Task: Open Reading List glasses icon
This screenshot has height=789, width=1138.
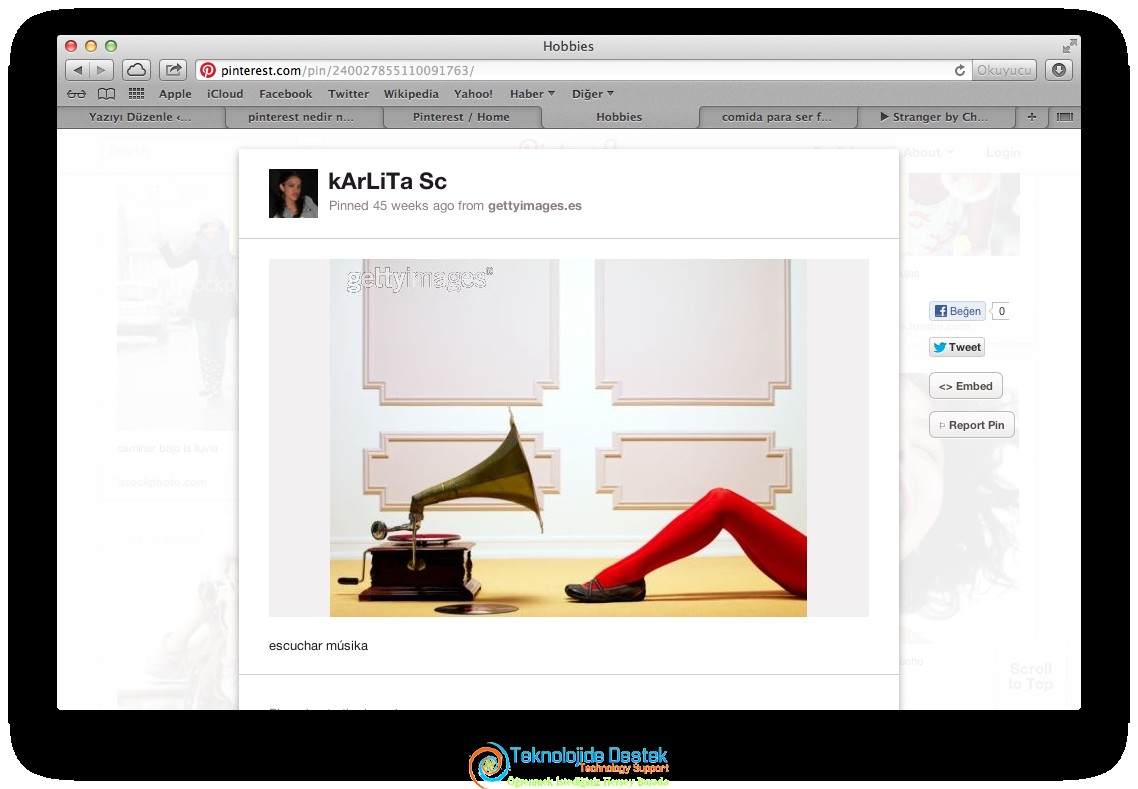Action: coord(76,94)
